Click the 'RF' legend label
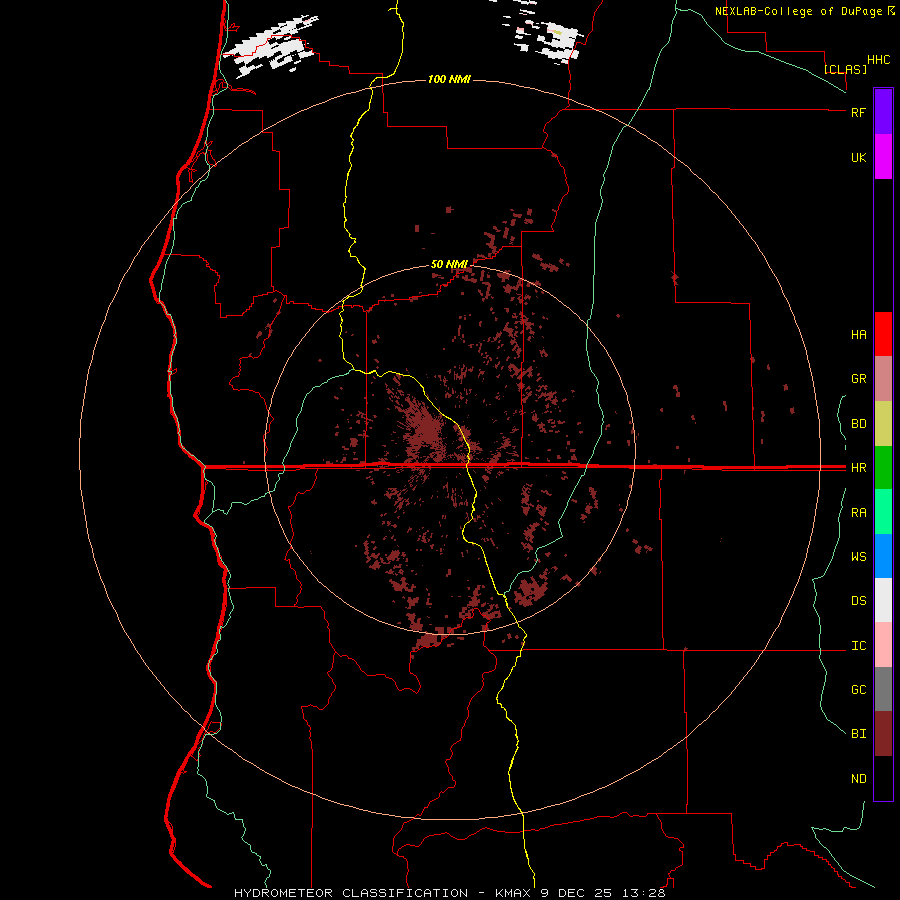The height and width of the screenshot is (900, 900). pyautogui.click(x=858, y=112)
